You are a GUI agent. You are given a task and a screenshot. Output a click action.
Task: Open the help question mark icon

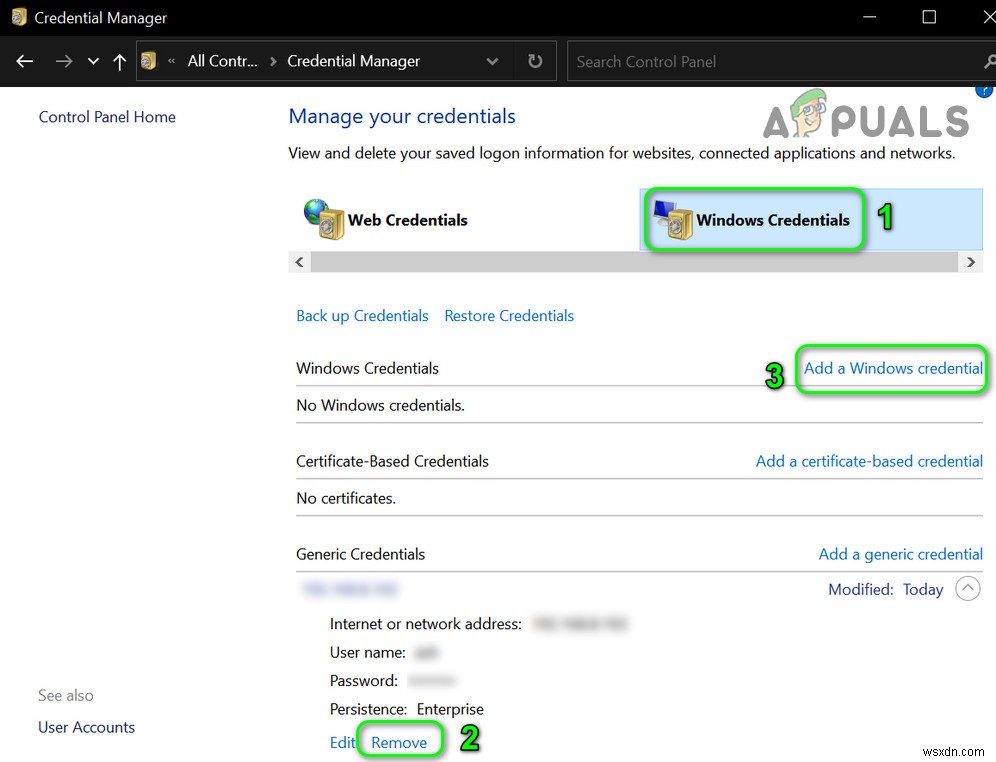(985, 91)
